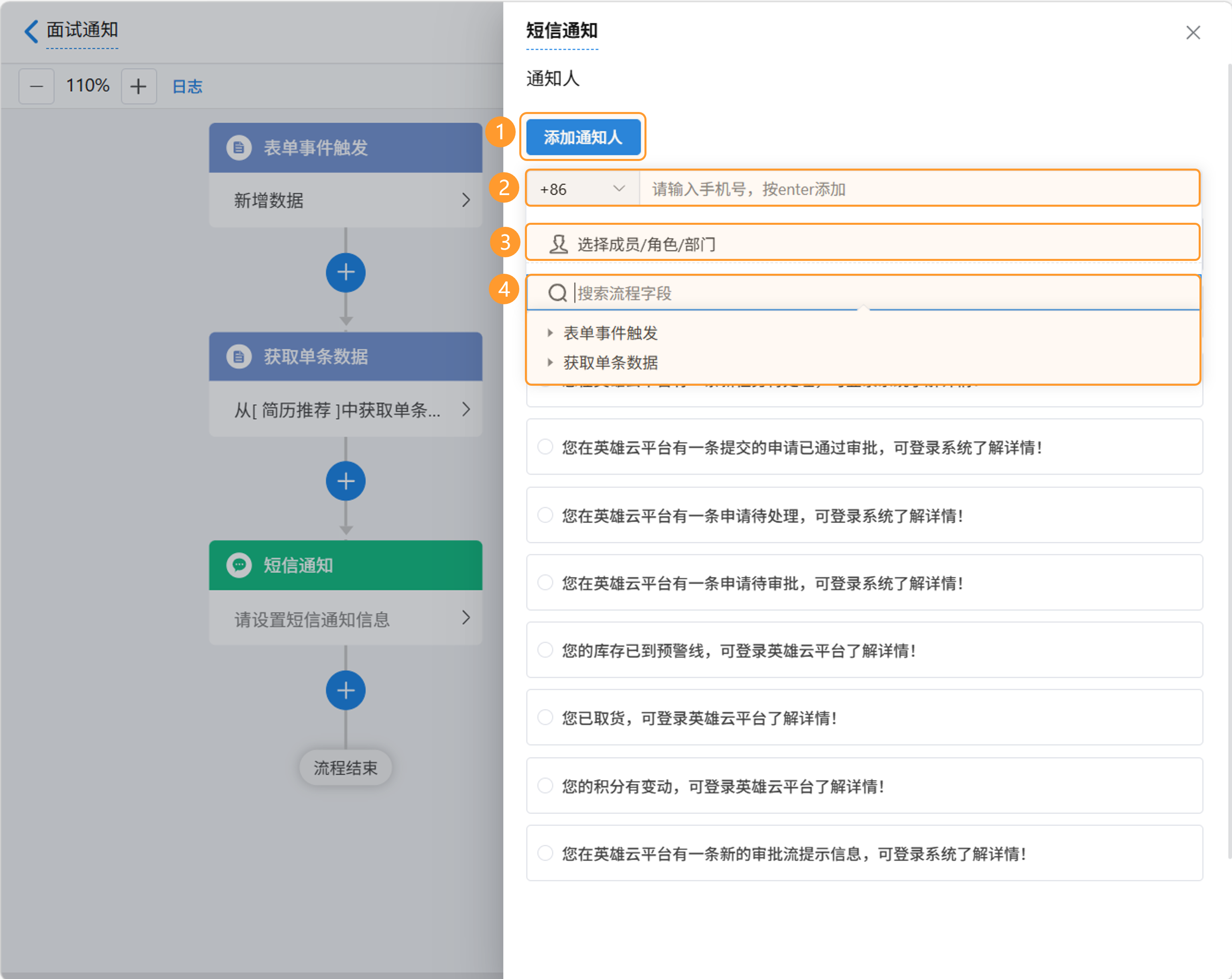Select the 库存已到预警线 template radio
Screen dimensions: 1232x979
(546, 650)
